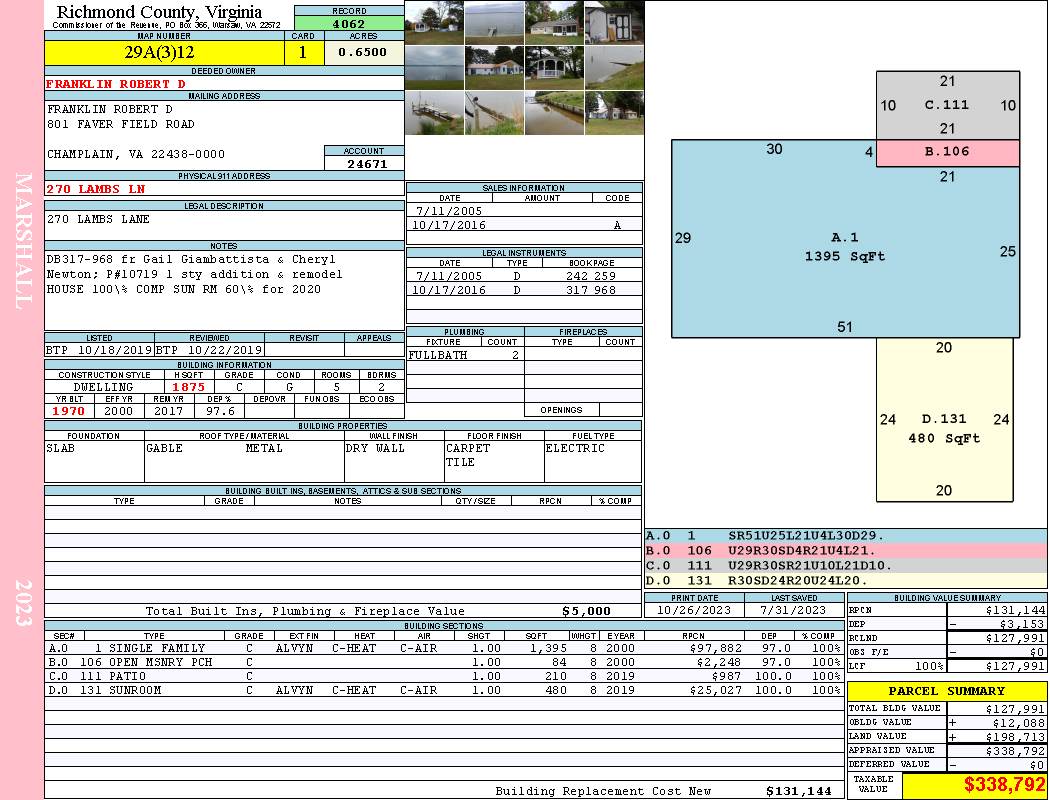
Task: Select gray patio section C.111 in sketch
Action: click(x=947, y=105)
